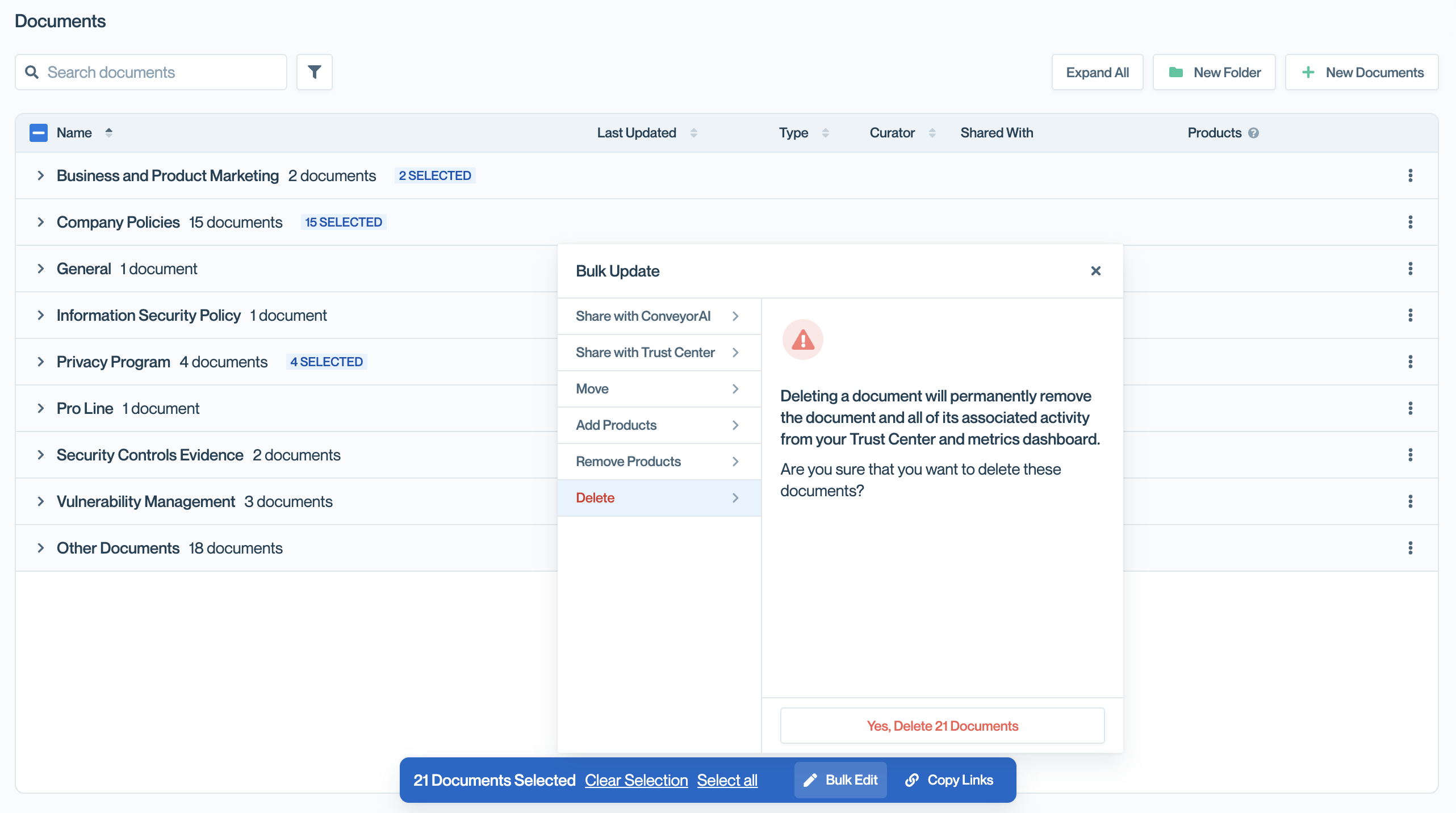Screen dimensions: 1456x813
Task: Expand the Vulnerability Management folder
Action: pyautogui.click(x=40, y=501)
